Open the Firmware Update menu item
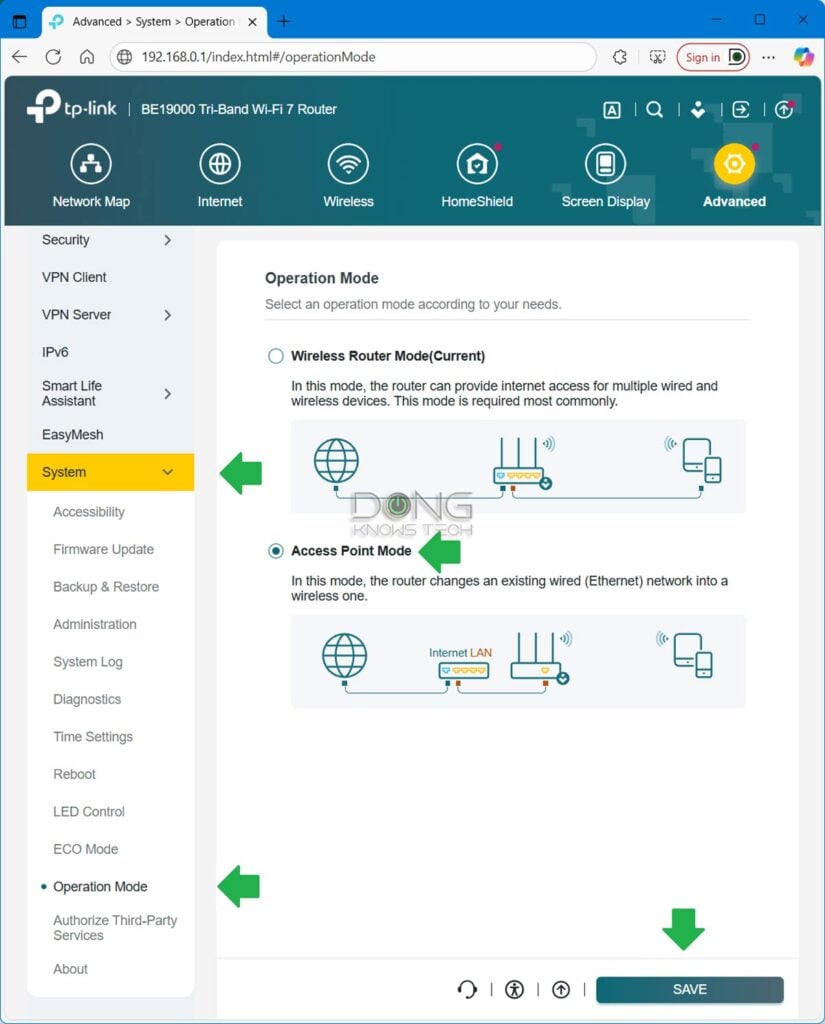 (102, 549)
